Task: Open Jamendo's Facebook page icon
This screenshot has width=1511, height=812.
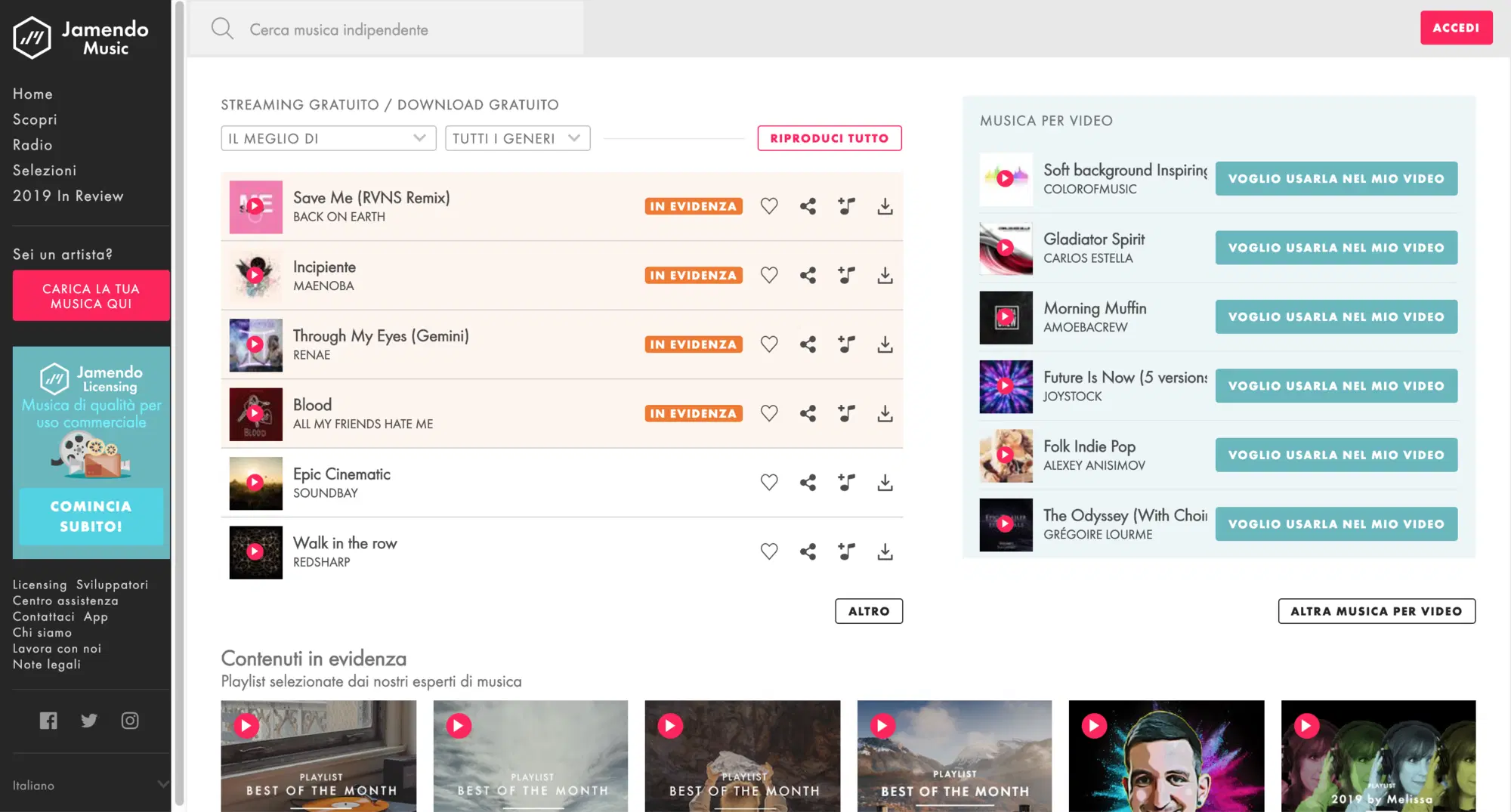Action: [x=48, y=721]
